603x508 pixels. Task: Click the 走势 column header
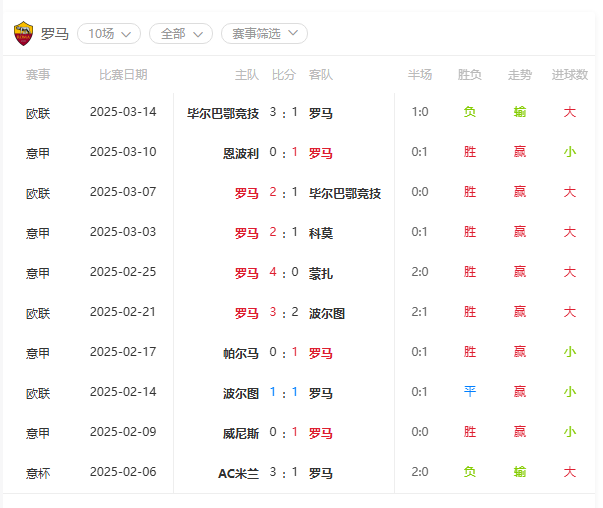tap(520, 75)
